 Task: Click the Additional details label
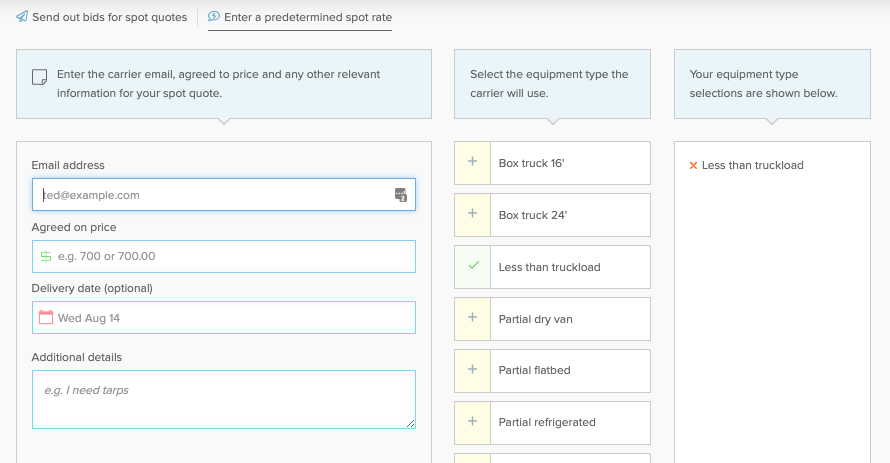pos(77,357)
